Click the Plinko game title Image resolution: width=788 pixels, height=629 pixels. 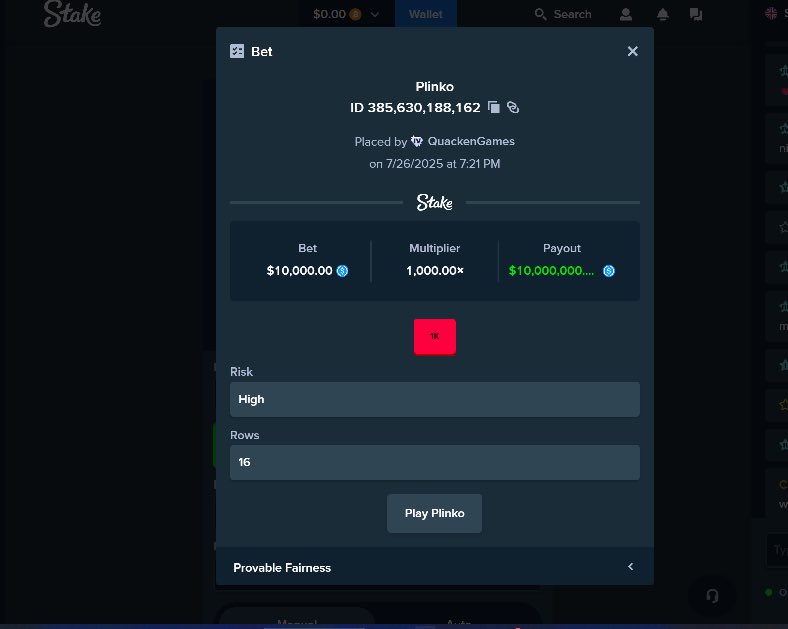point(435,86)
